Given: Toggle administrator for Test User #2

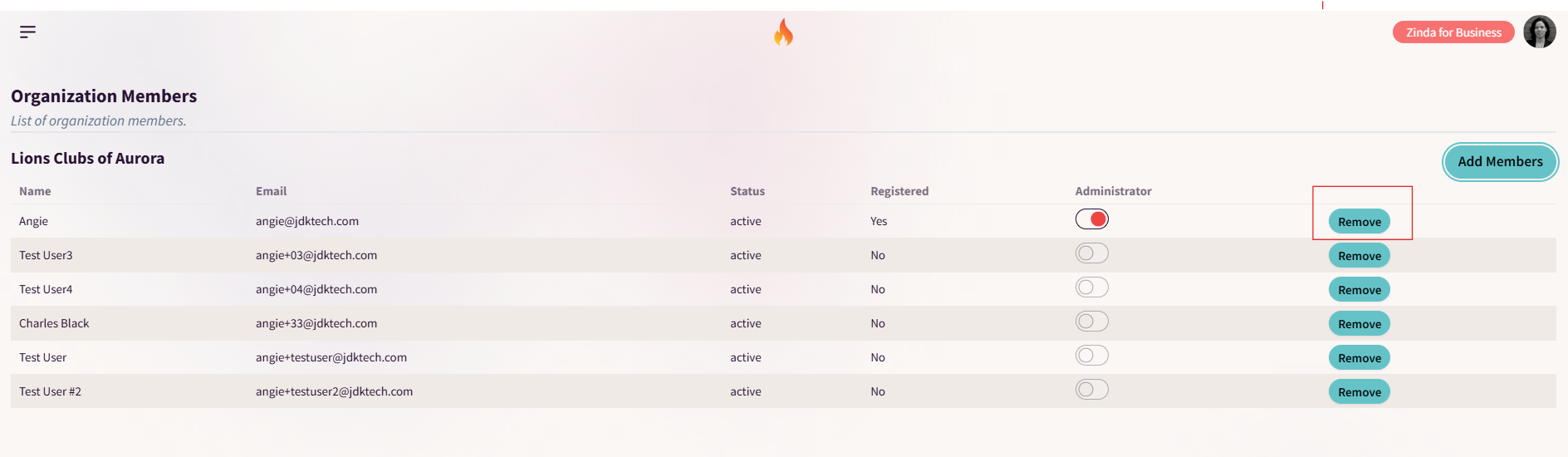Looking at the screenshot, I should point(1091,390).
